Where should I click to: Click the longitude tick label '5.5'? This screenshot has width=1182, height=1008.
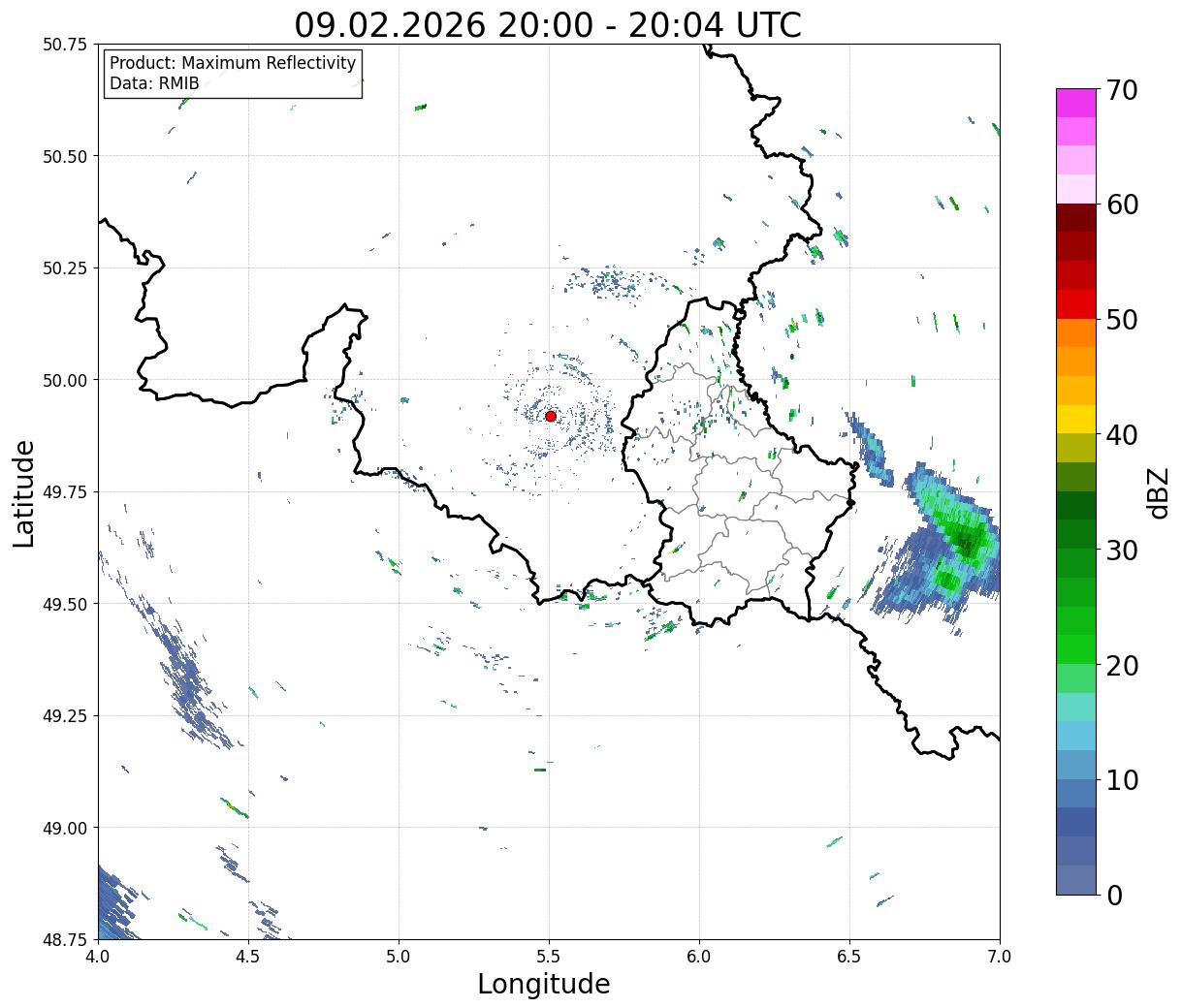[549, 957]
